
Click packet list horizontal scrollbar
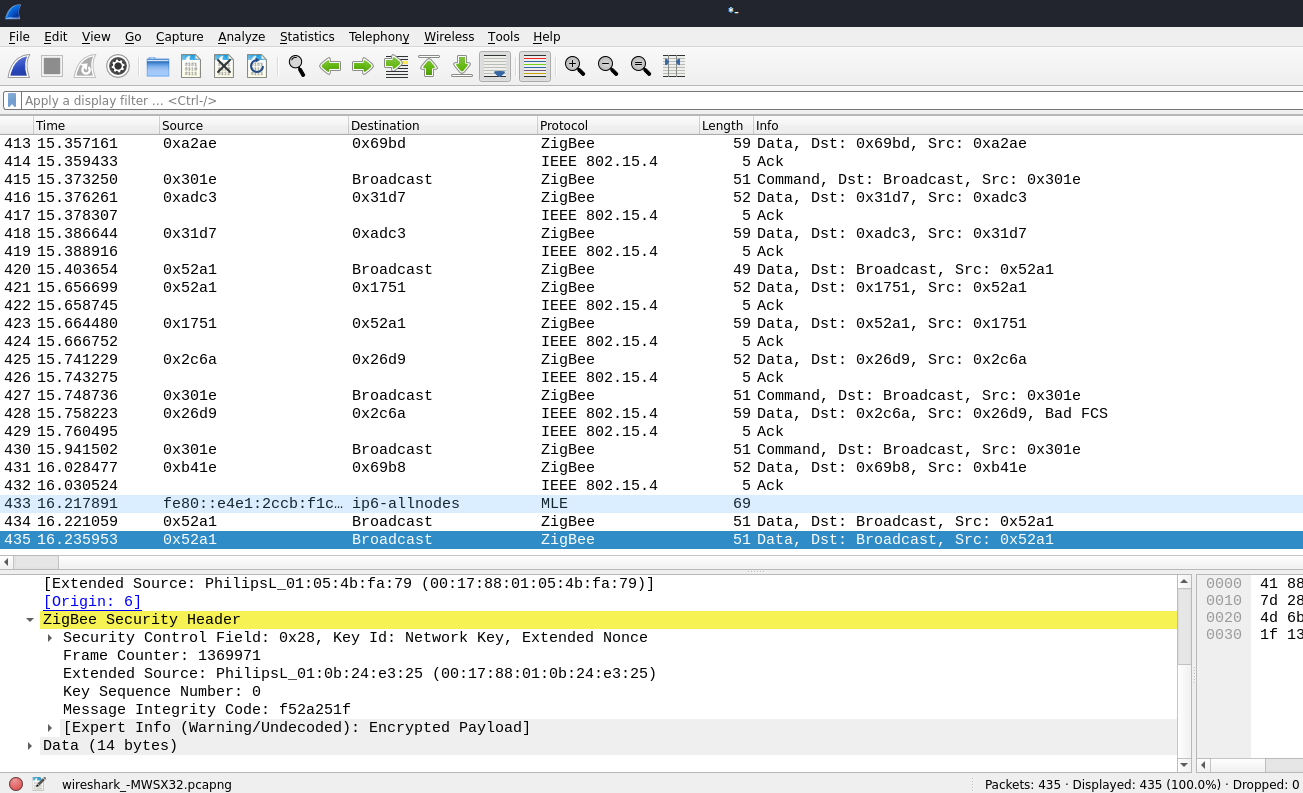pyautogui.click(x=35, y=563)
